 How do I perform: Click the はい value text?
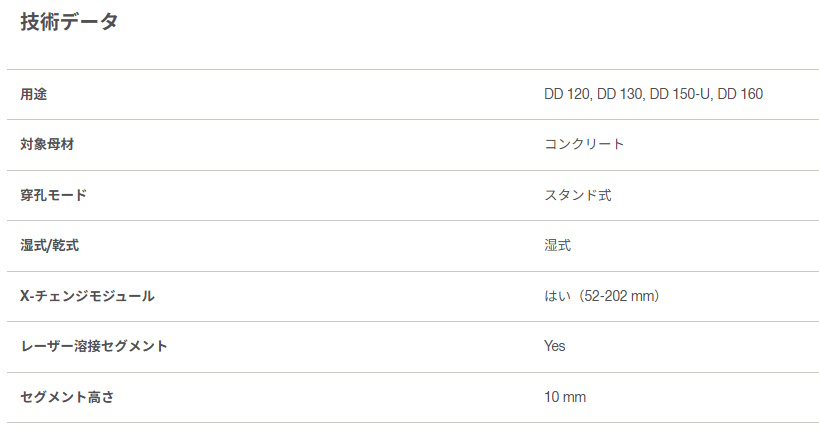point(557,296)
